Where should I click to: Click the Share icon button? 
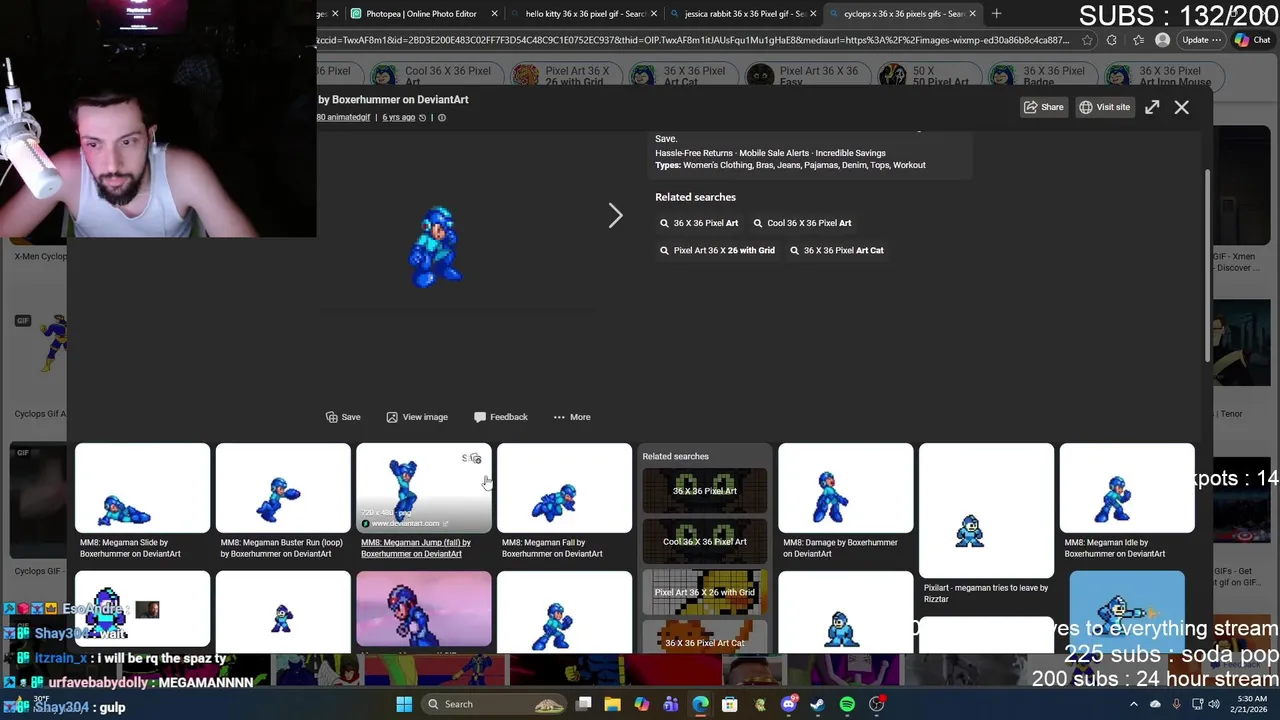(x=1043, y=107)
